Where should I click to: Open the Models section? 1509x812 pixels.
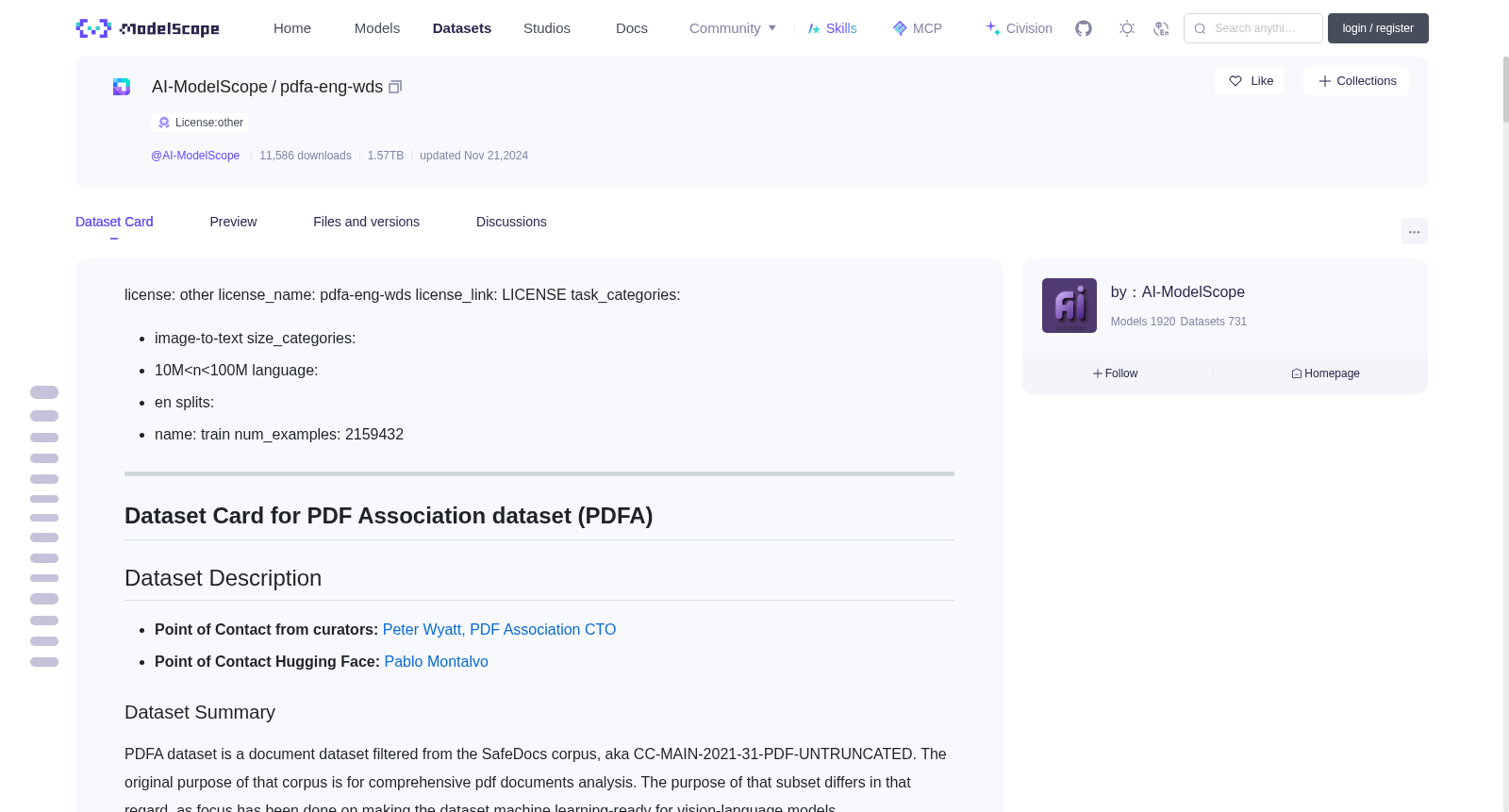coord(377,28)
